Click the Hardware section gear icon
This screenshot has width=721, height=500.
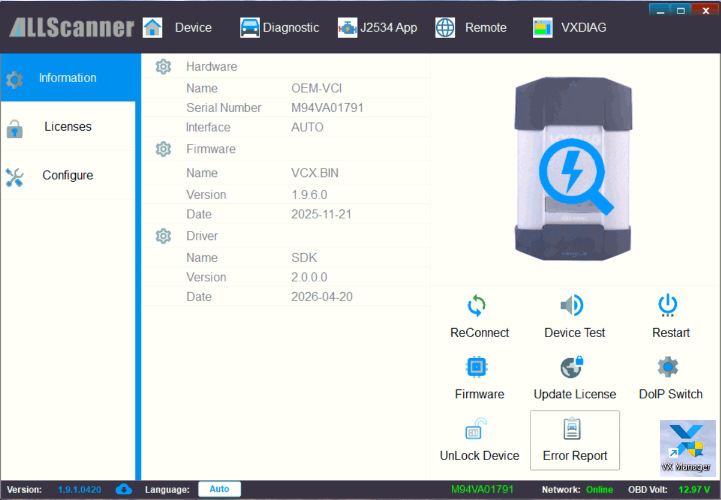tap(163, 67)
